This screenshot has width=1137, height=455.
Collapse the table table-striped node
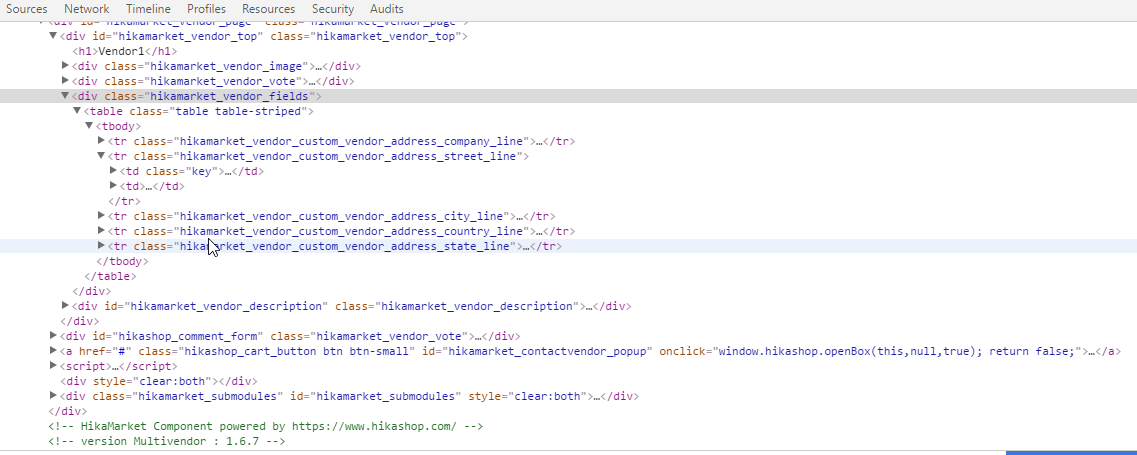click(x=78, y=111)
